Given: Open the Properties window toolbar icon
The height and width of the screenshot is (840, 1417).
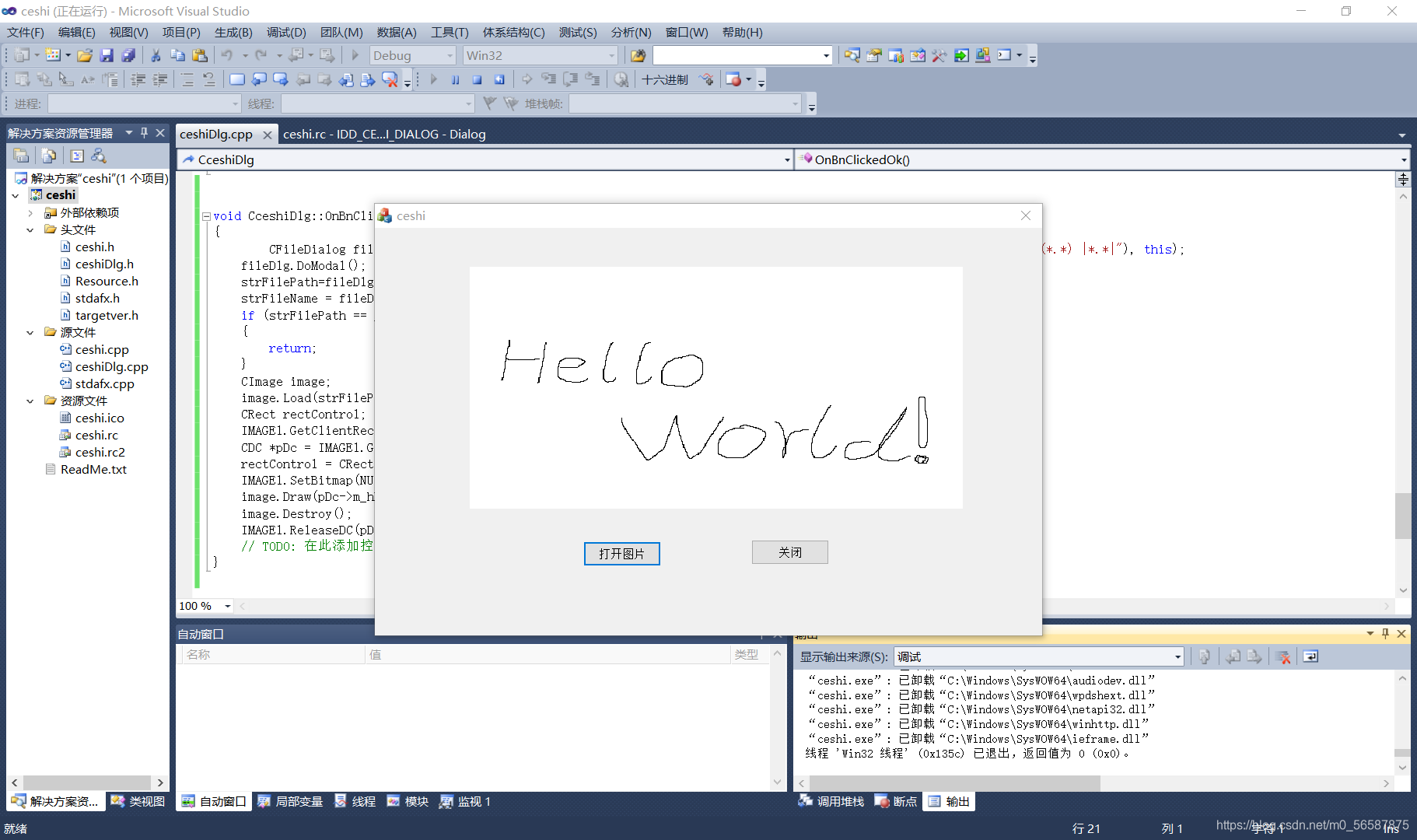Looking at the screenshot, I should pyautogui.click(x=874, y=55).
